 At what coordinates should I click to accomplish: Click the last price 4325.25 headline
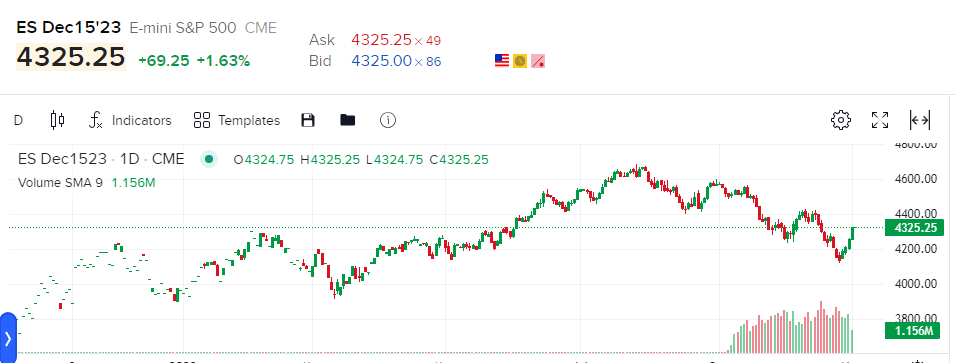click(x=71, y=57)
